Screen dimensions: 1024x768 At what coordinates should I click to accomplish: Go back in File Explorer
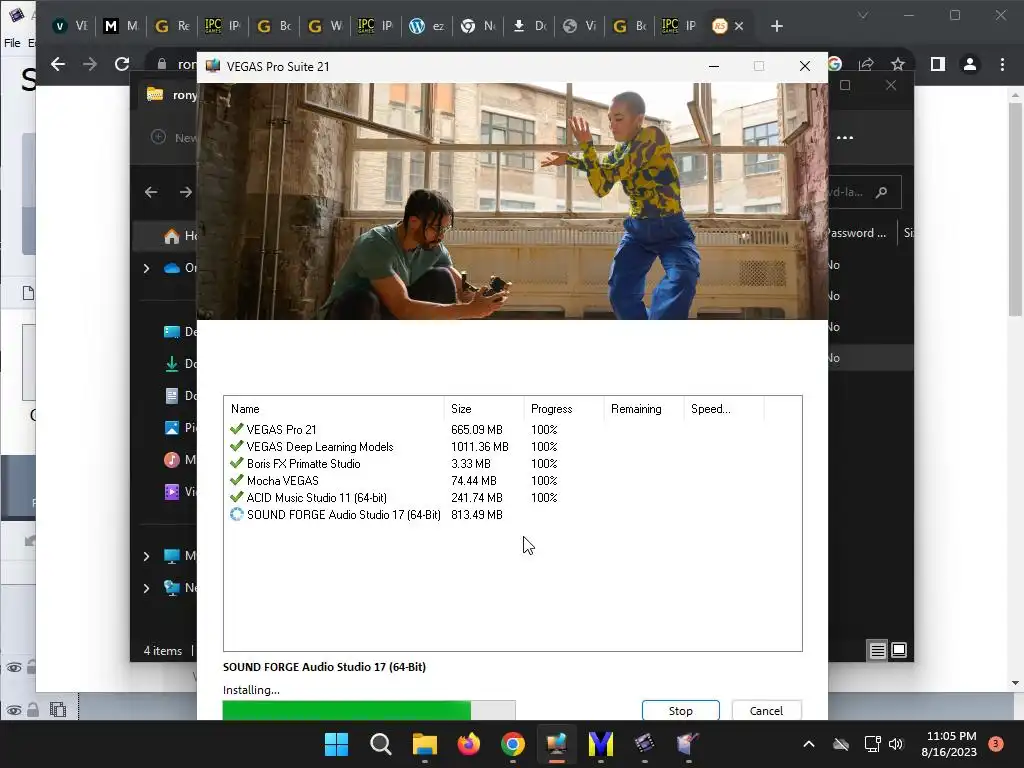click(x=151, y=192)
